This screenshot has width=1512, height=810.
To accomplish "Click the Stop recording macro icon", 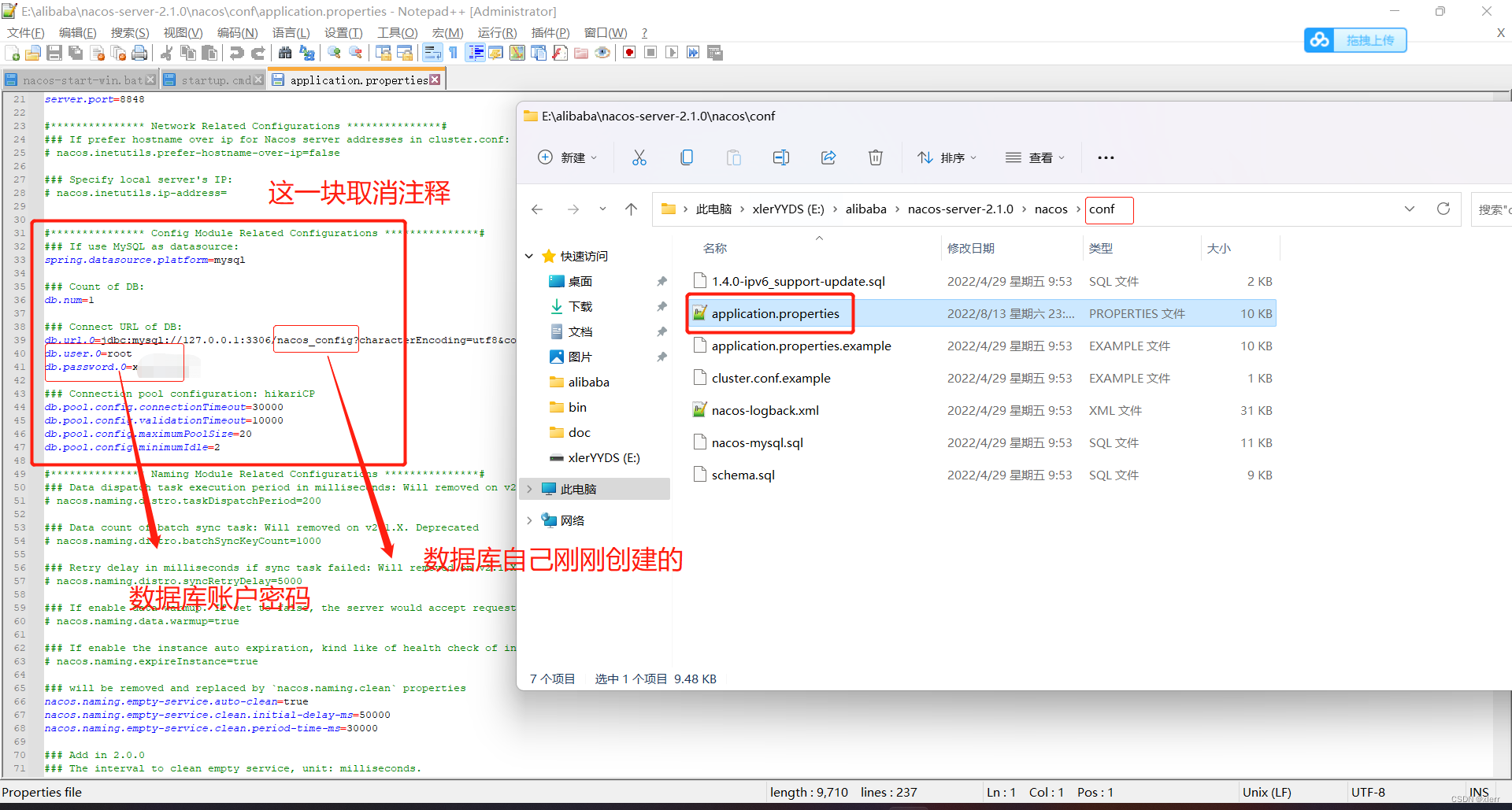I will pyautogui.click(x=650, y=53).
